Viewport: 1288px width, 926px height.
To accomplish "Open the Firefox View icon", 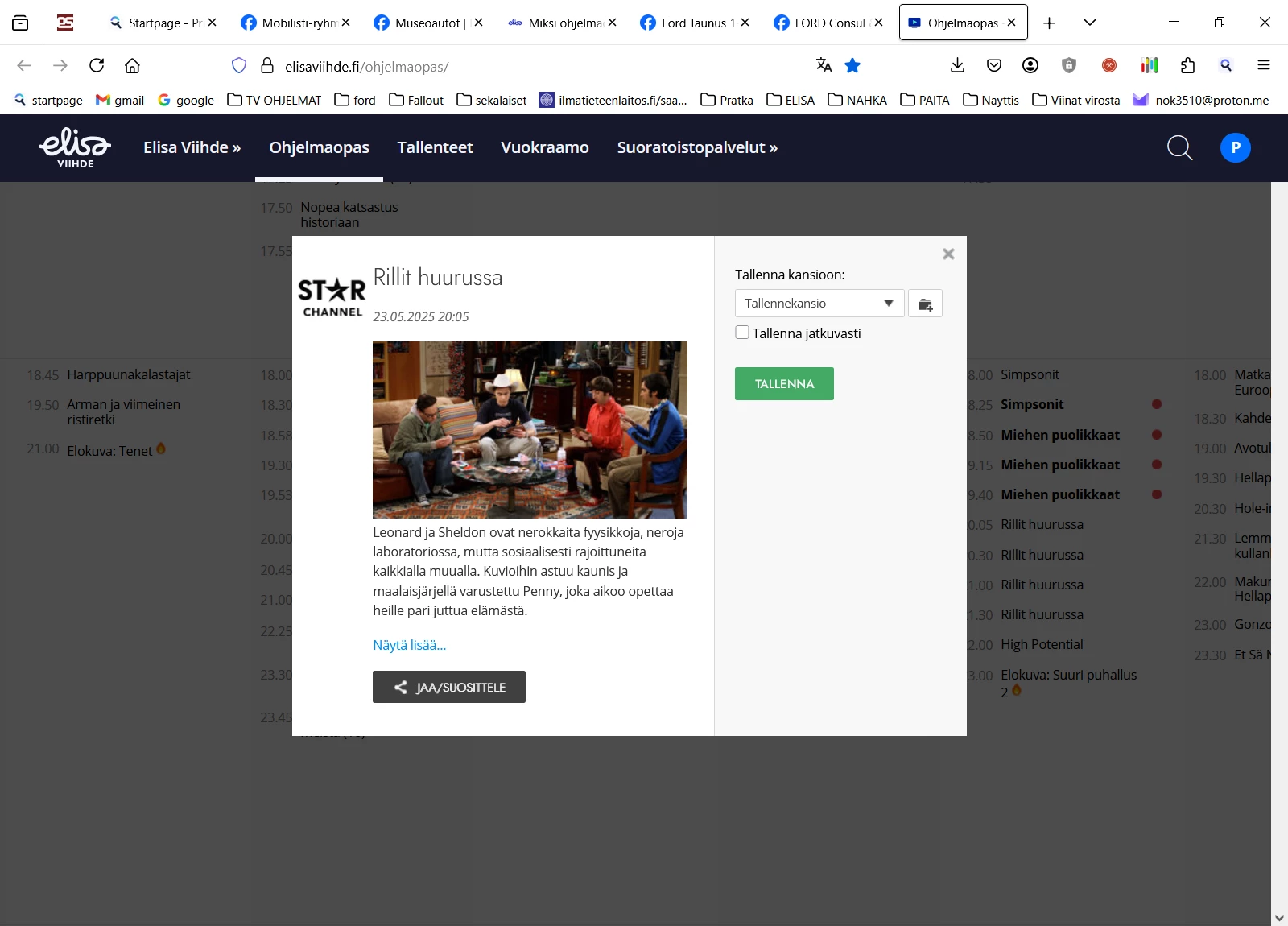I will 20,23.
